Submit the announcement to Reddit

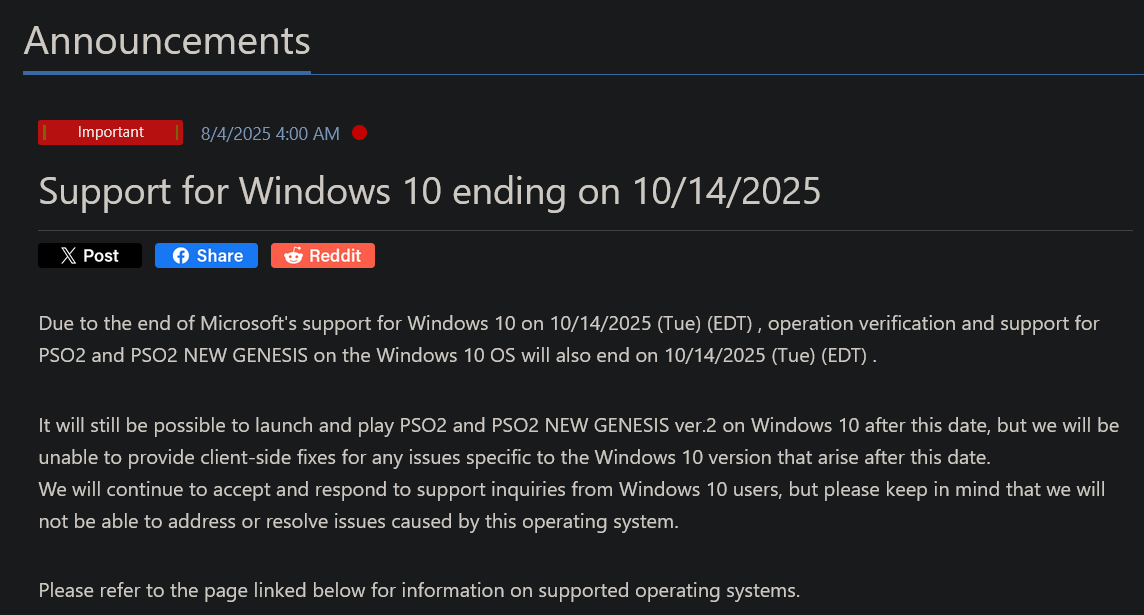coord(322,255)
